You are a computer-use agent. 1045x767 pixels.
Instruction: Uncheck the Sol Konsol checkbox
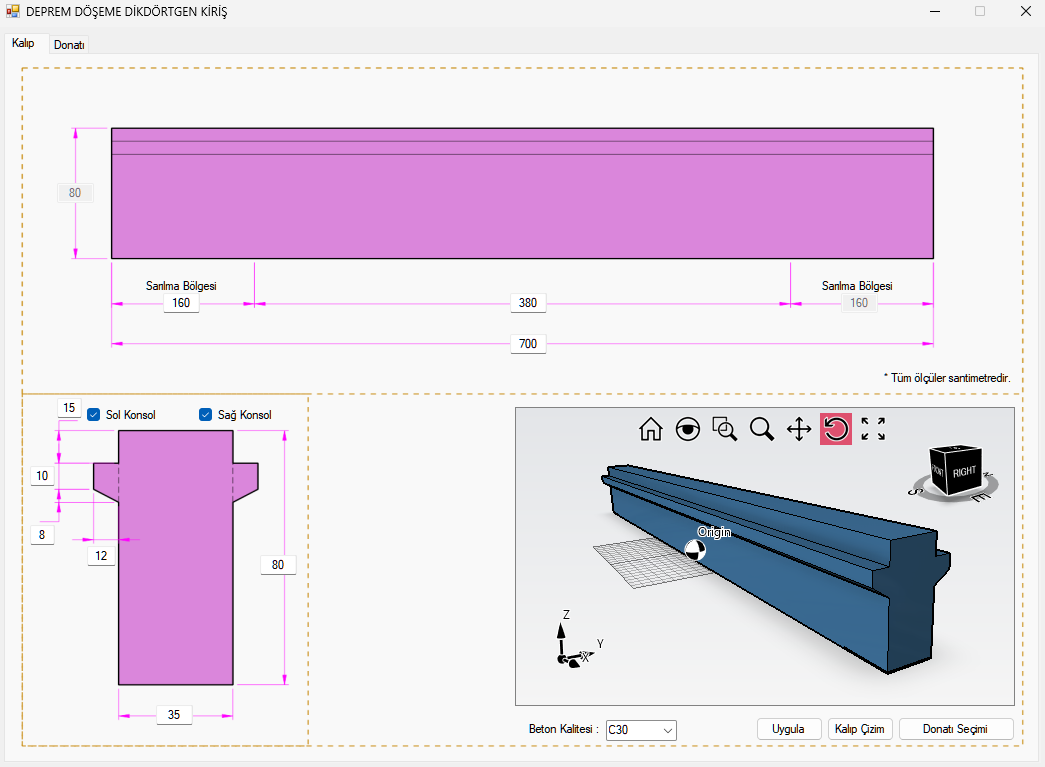tap(94, 415)
